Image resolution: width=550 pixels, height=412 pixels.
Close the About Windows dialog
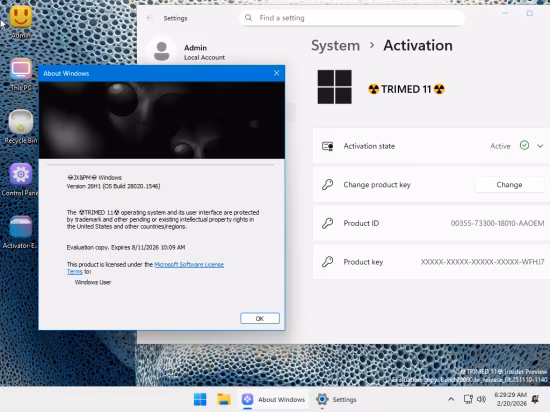point(276,73)
